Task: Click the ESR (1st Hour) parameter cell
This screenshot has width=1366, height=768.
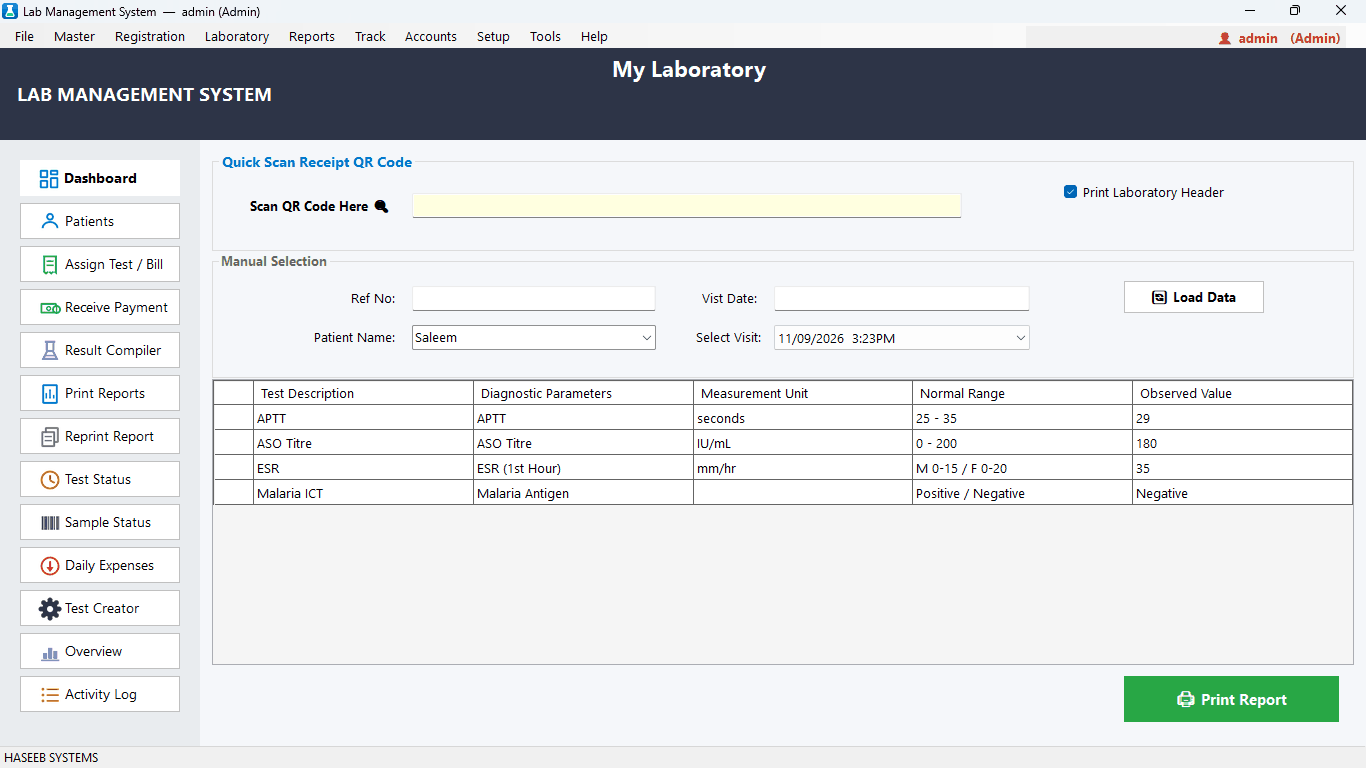Action: pos(583,468)
